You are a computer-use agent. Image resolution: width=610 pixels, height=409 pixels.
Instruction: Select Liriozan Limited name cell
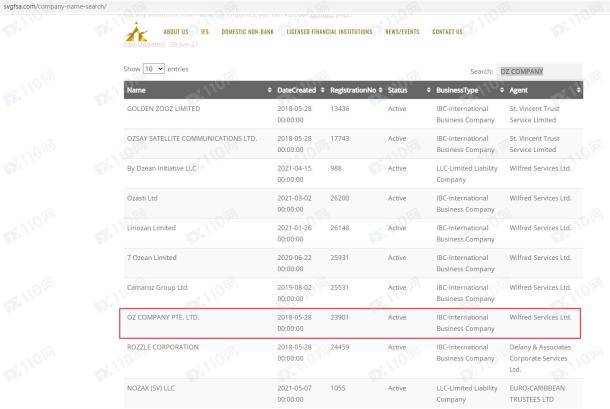(151, 228)
